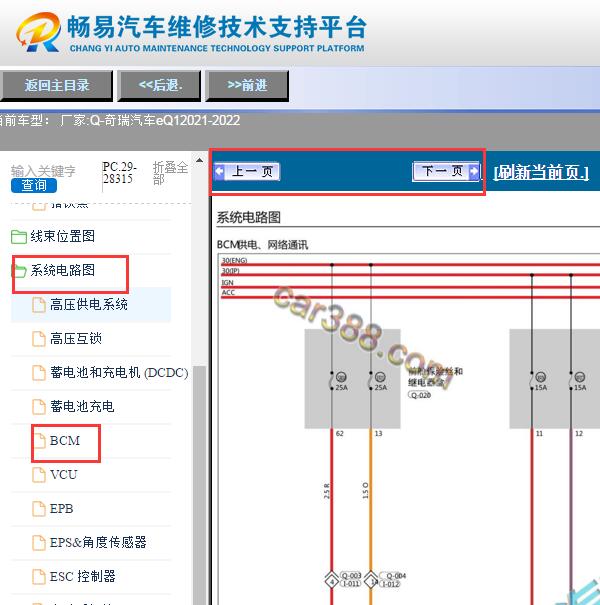Image resolution: width=600 pixels, height=605 pixels.
Task: Click document icon beside 蓄电池和充电机
Action: point(39,373)
